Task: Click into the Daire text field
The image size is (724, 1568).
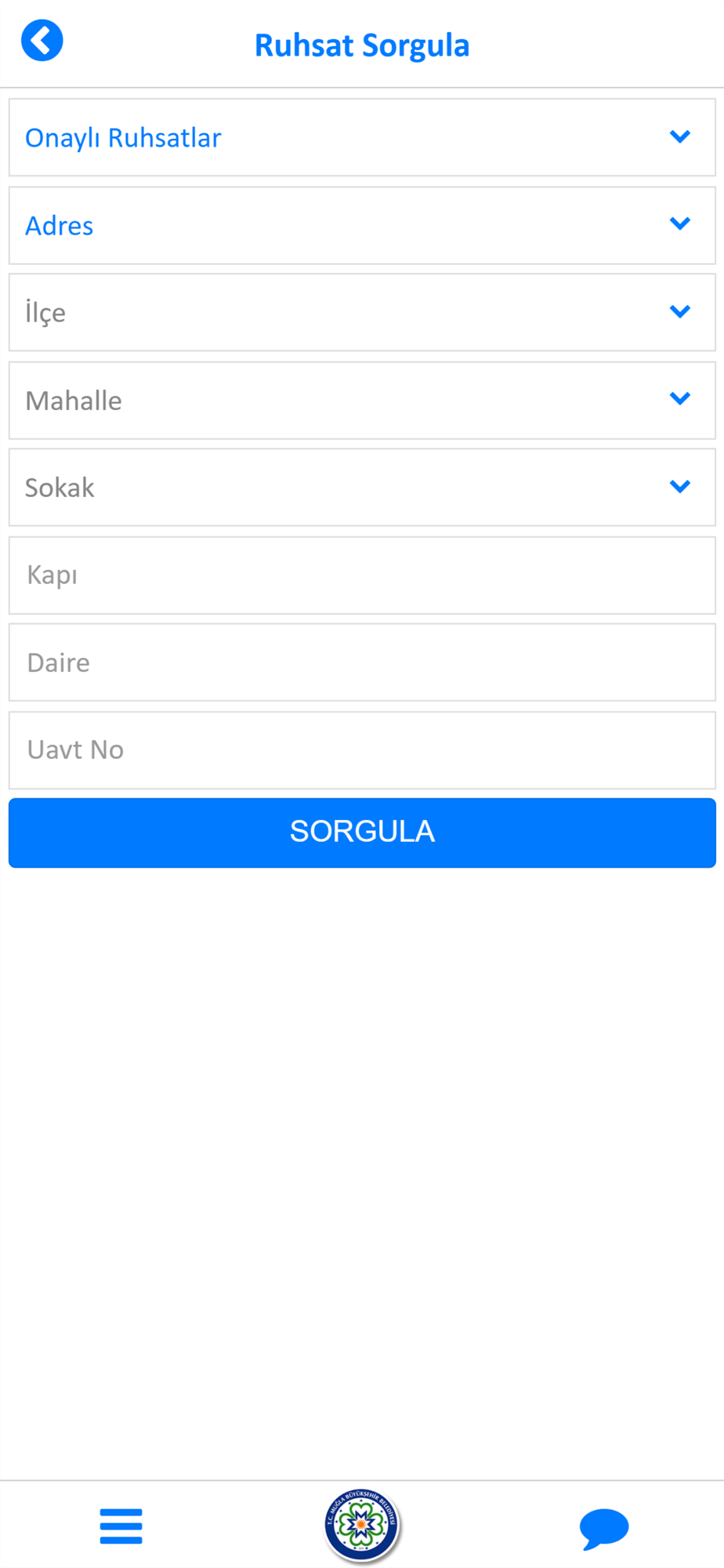Action: 362,662
